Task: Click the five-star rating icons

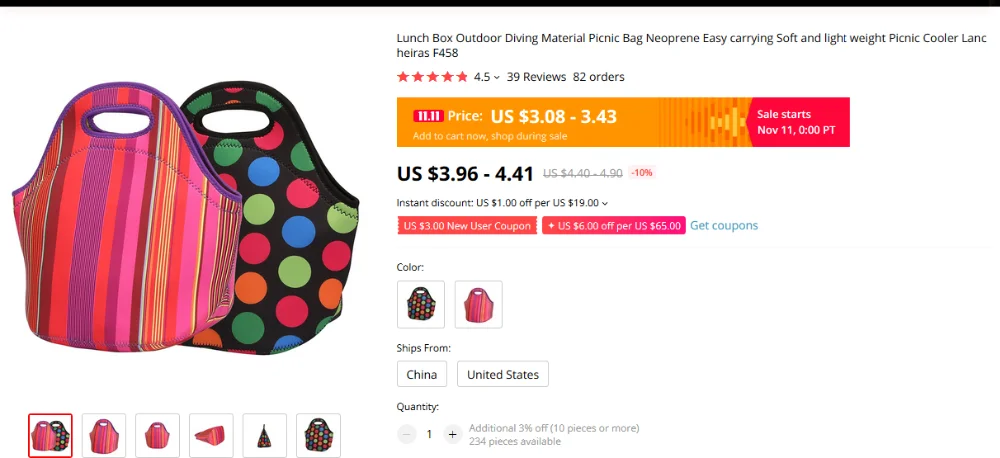Action: [432, 77]
